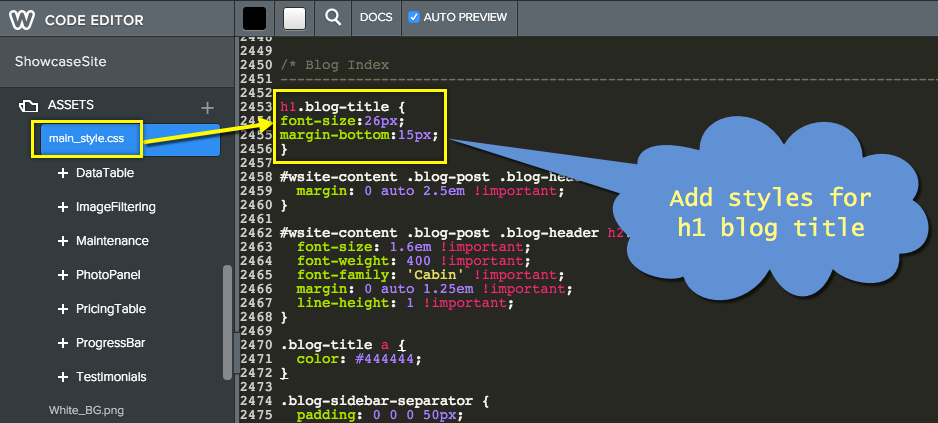Click the Weebly logo icon
Image resolution: width=938 pixels, height=423 pixels.
23,19
